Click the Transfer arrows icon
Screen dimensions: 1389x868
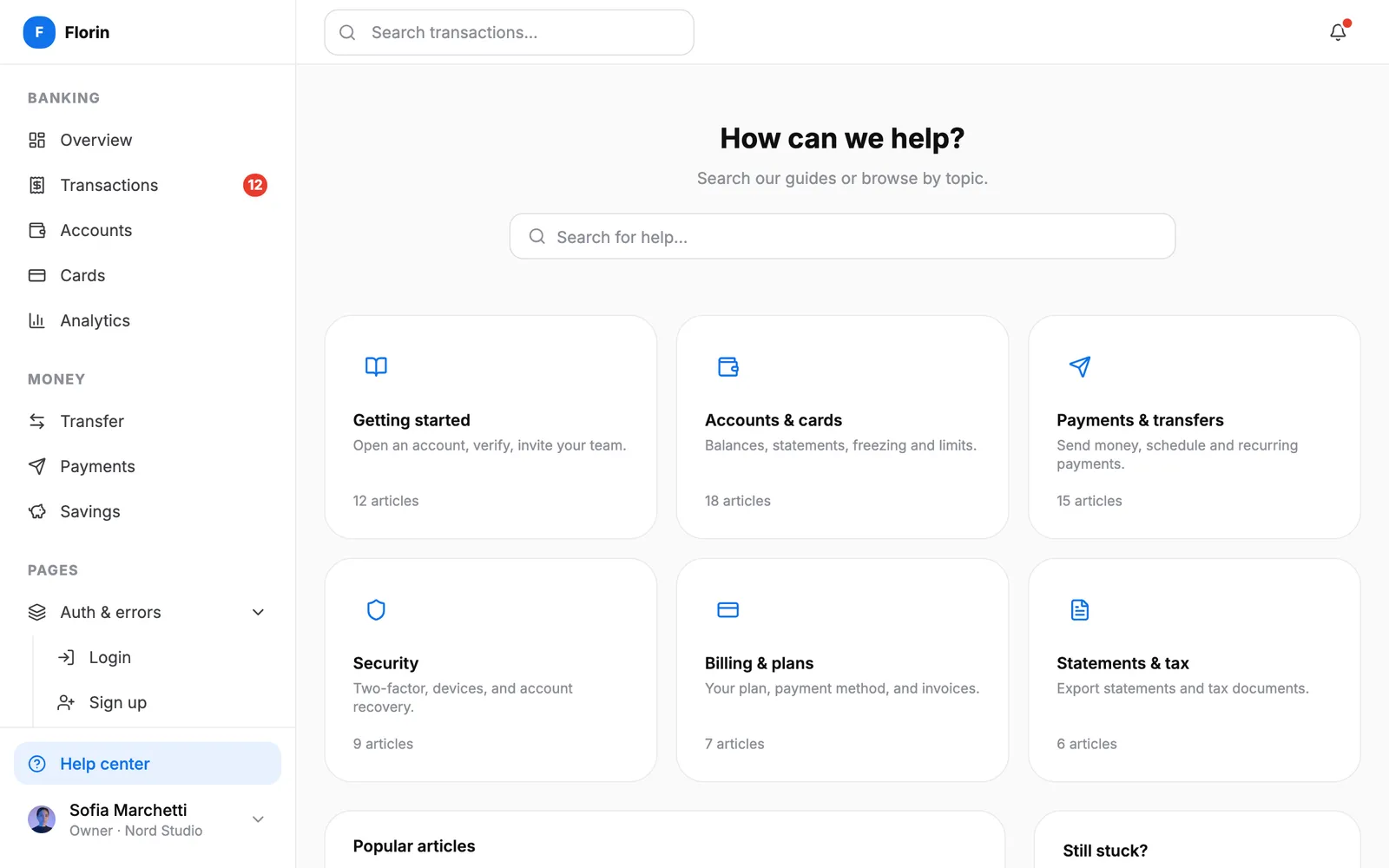click(x=37, y=421)
